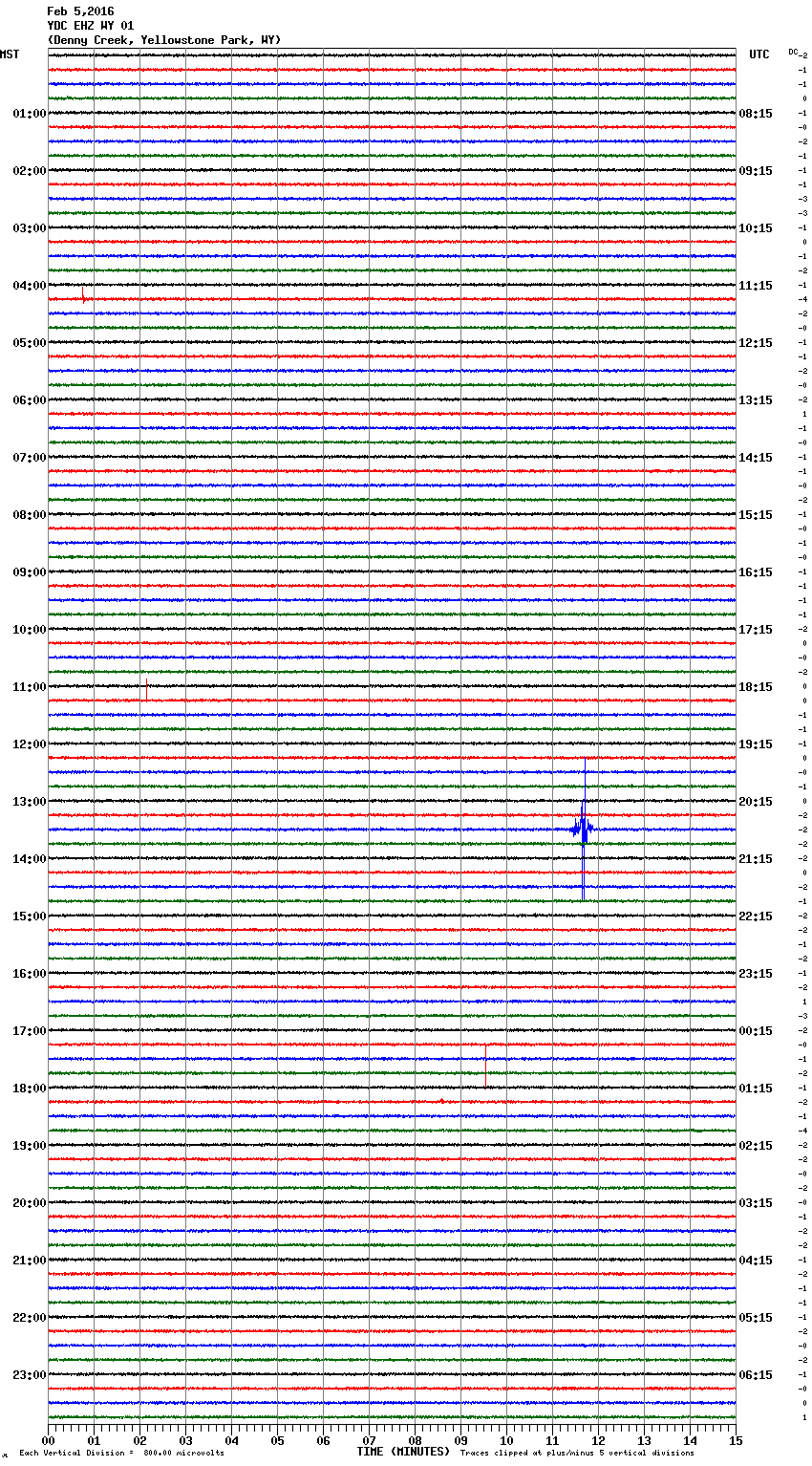Viewport: 812px width, 1466px height.
Task: Click the 02:00 MST time label
Action: pyautogui.click(x=30, y=171)
